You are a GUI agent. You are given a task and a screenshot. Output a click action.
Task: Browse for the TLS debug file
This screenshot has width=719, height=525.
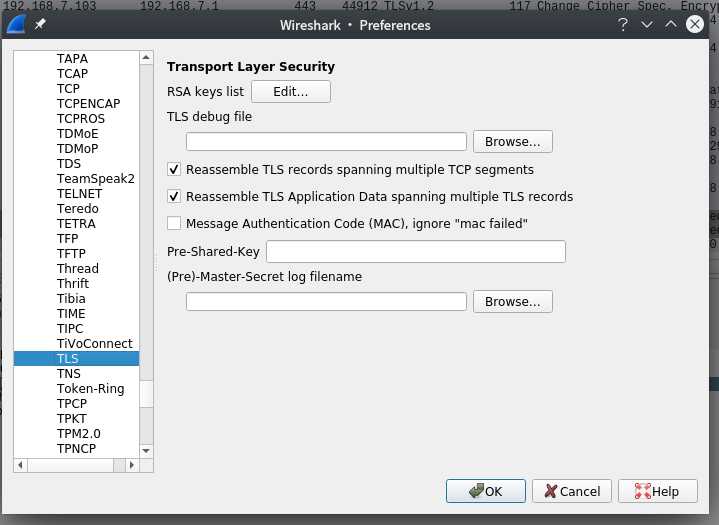click(x=513, y=142)
